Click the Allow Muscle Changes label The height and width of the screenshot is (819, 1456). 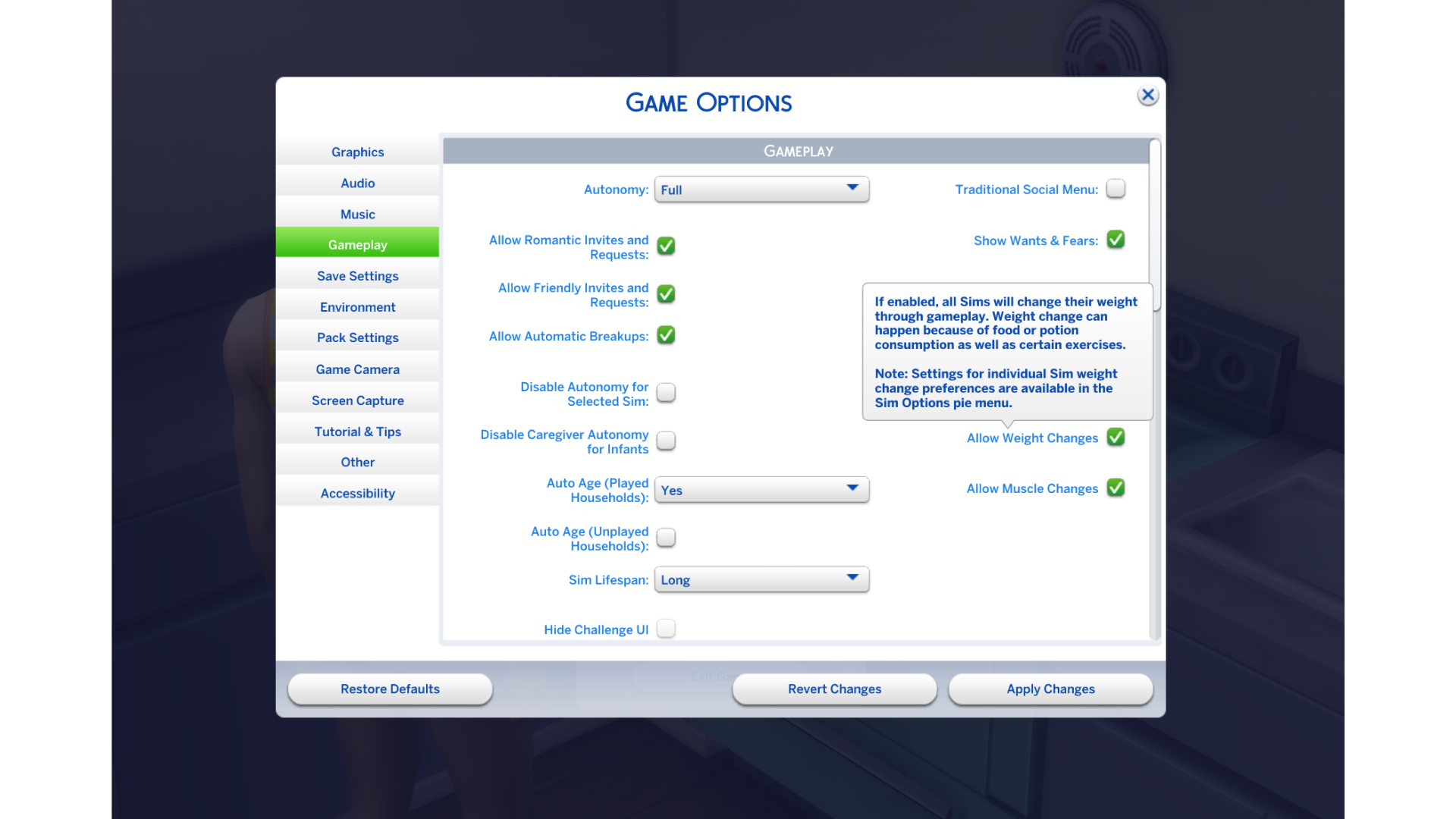(1032, 489)
